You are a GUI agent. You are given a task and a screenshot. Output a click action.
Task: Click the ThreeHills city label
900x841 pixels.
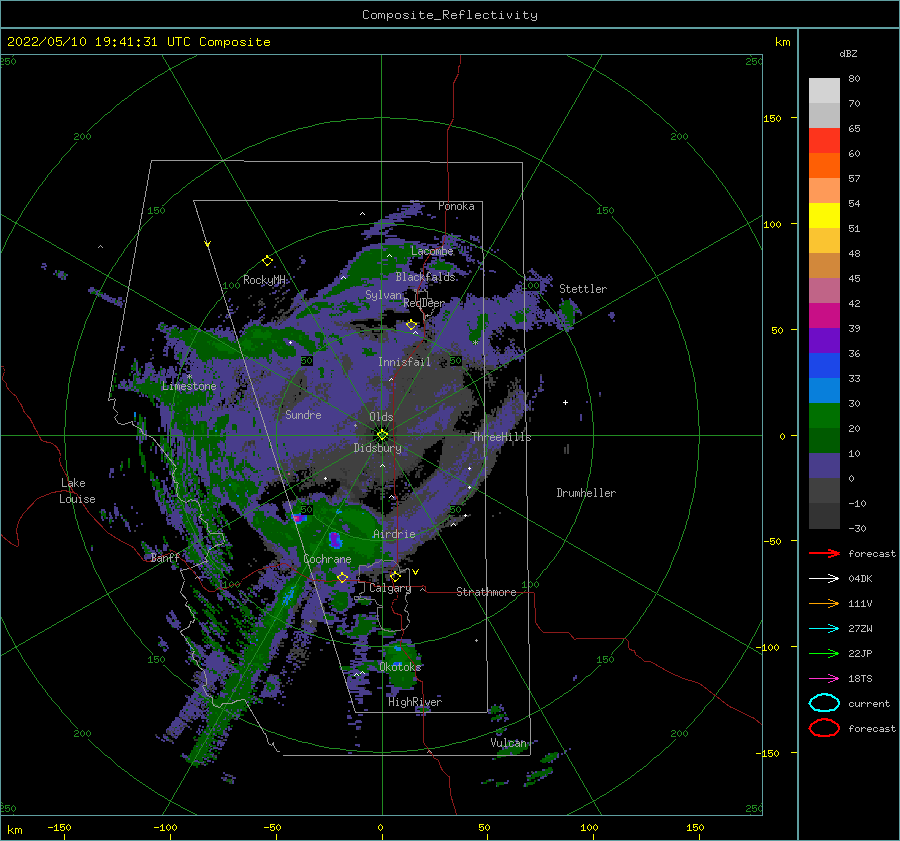click(x=502, y=437)
